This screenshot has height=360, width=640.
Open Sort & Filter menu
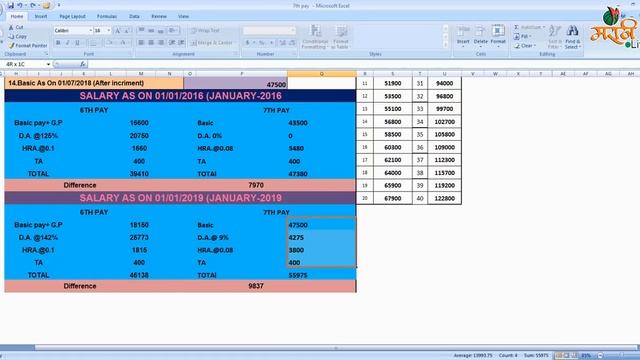coord(554,37)
